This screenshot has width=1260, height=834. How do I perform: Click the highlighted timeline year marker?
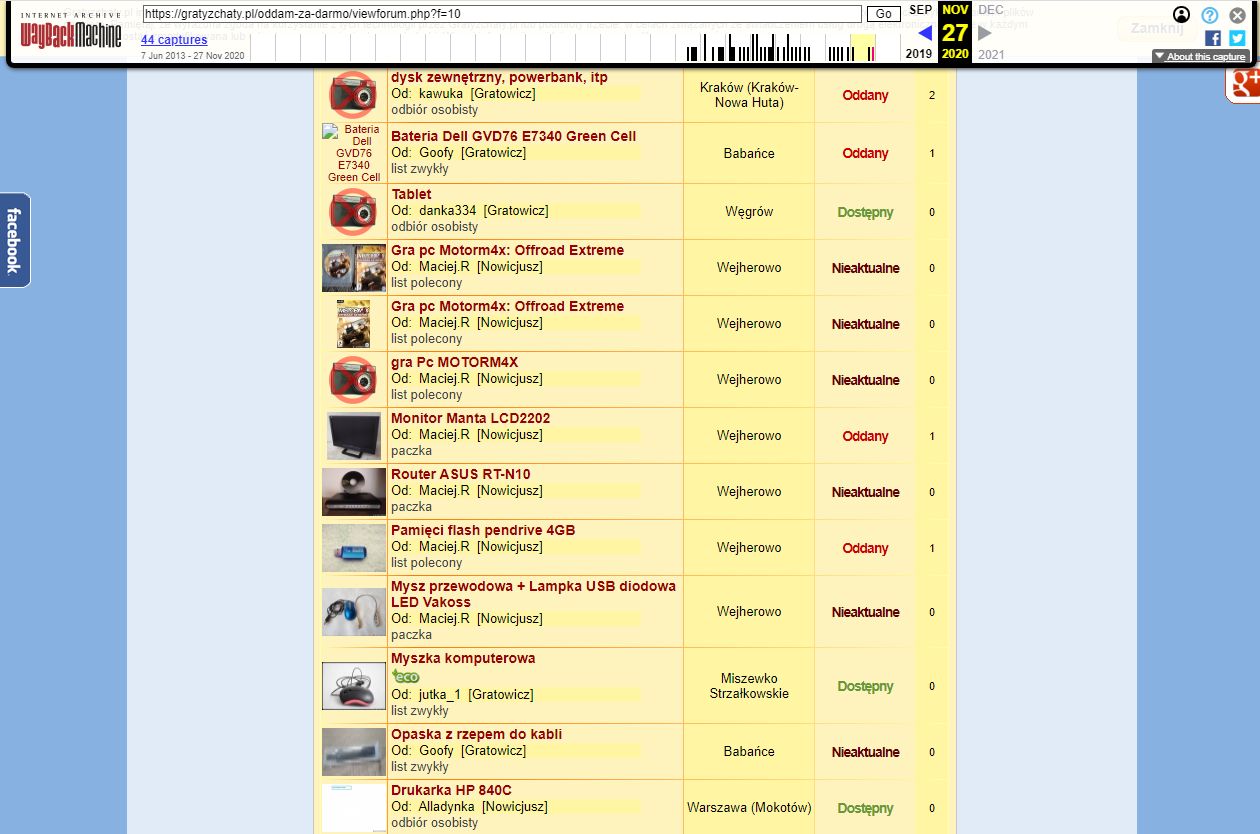pos(863,48)
